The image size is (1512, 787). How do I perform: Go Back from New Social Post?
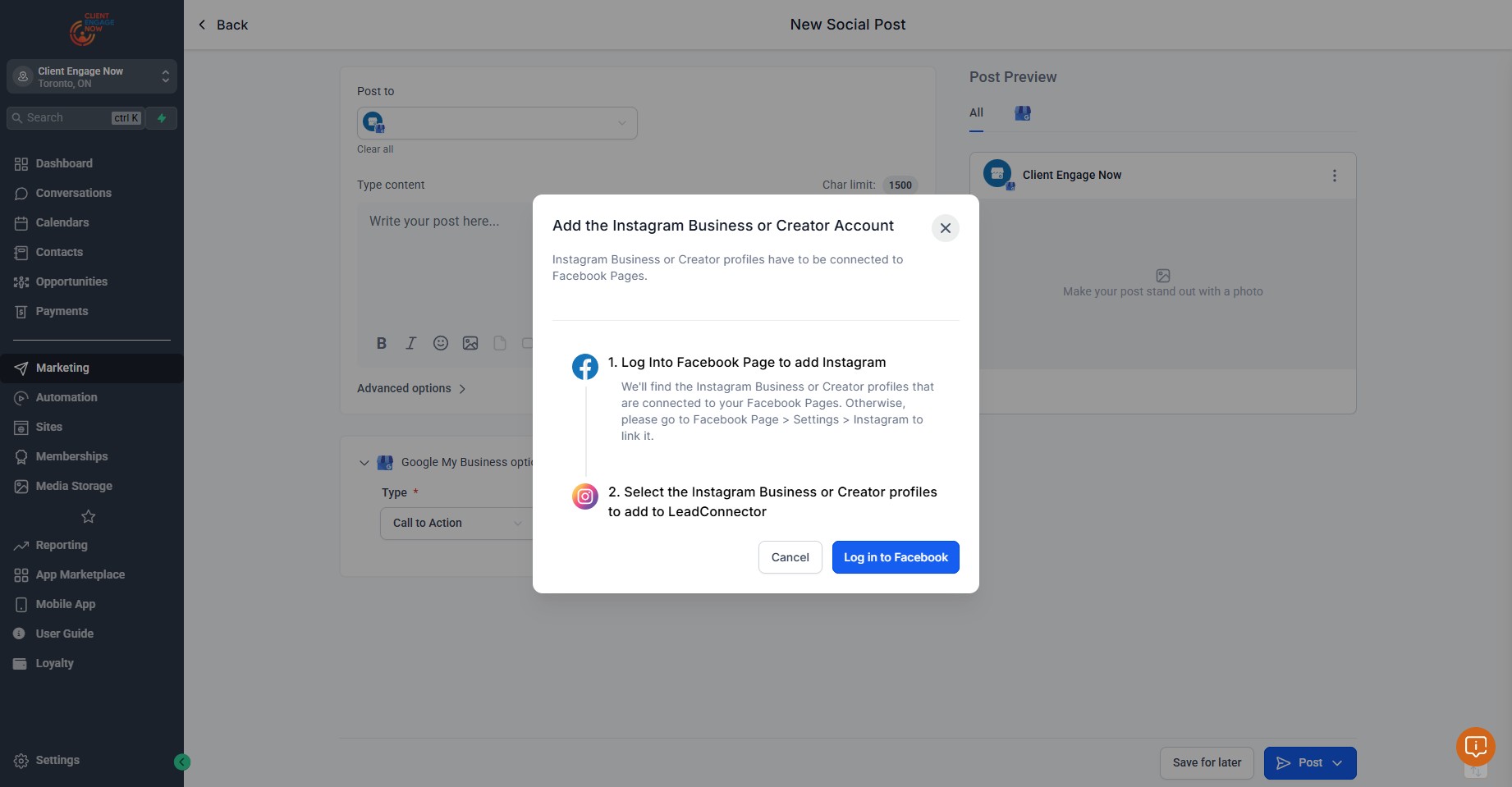[x=222, y=25]
